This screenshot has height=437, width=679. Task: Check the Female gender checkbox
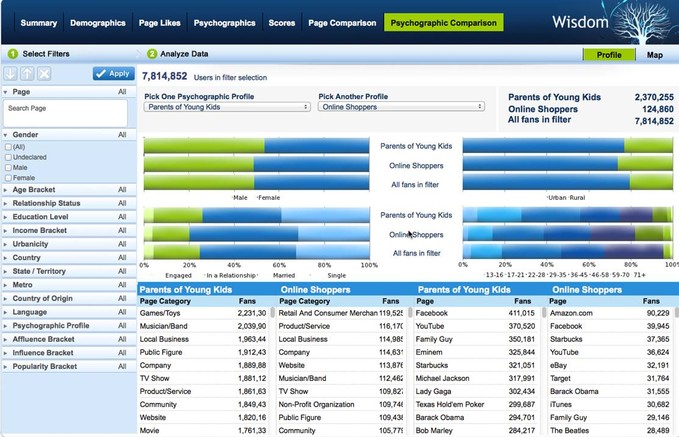(x=8, y=178)
